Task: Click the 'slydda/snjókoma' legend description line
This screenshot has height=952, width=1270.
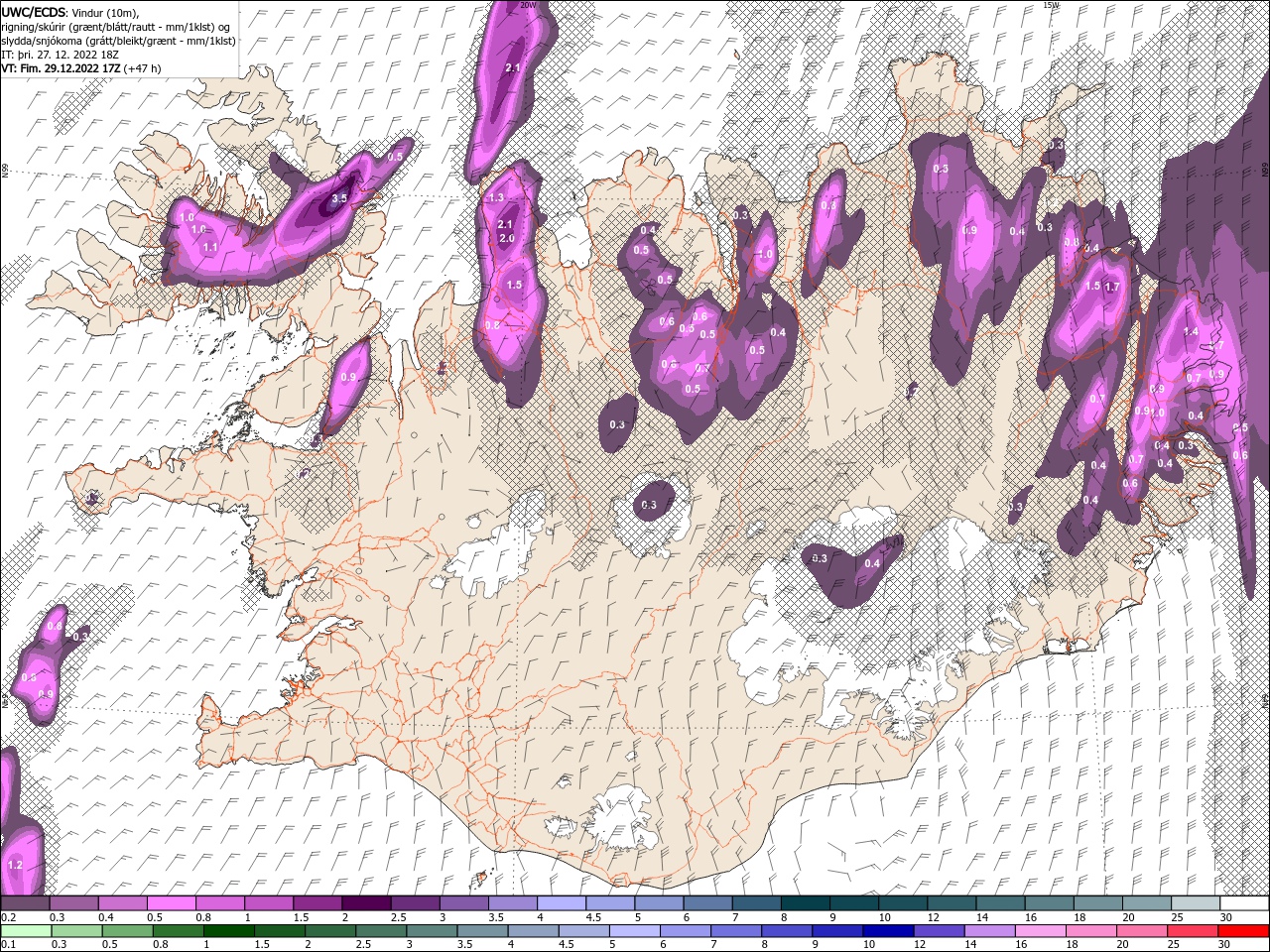Action: pos(119,41)
